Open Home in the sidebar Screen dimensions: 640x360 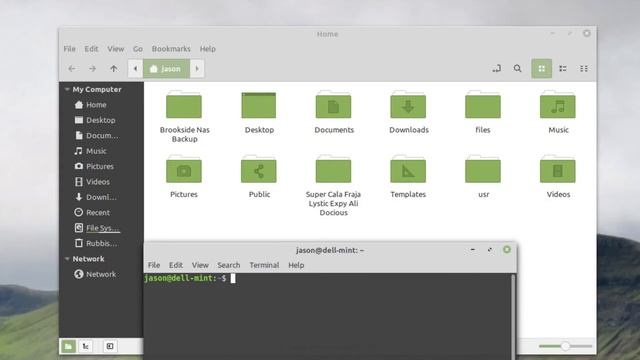click(91, 105)
